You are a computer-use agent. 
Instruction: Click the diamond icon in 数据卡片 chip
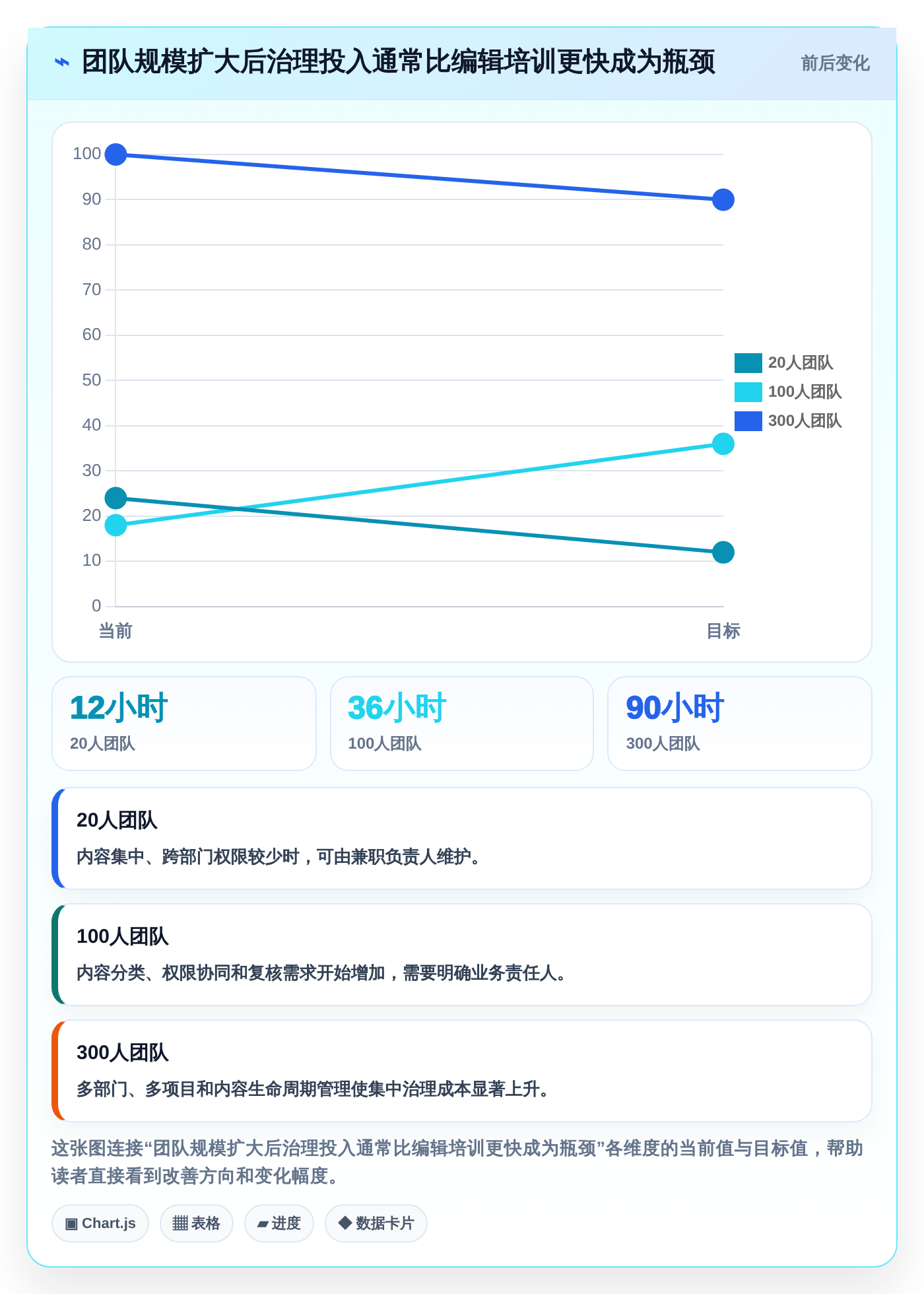pos(345,1223)
